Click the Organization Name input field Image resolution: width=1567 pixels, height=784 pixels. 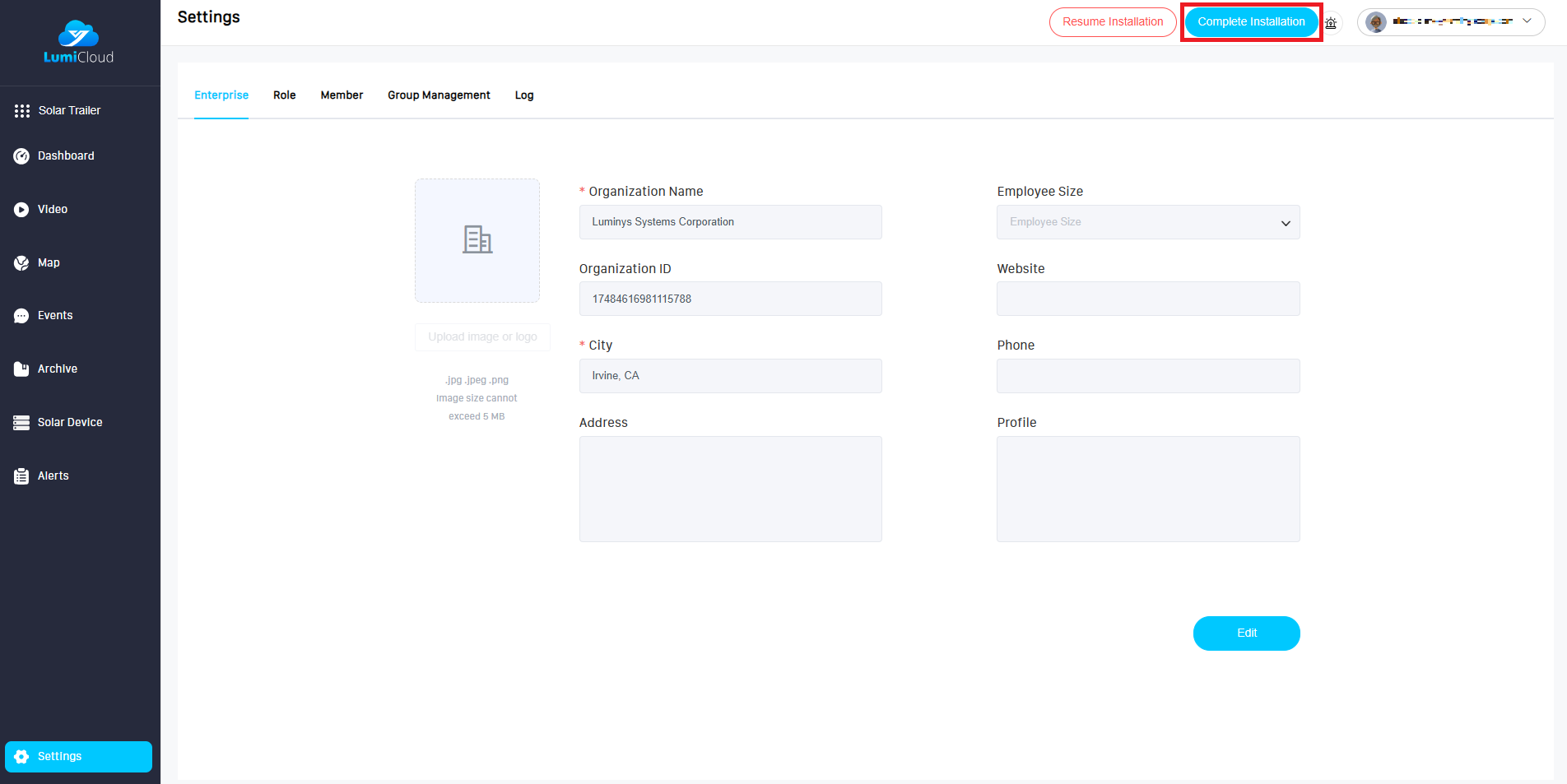(730, 222)
